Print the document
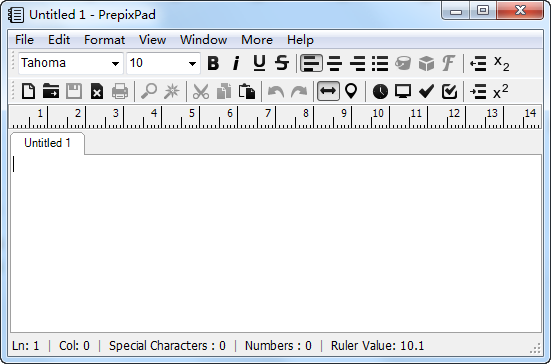Screen dimensions: 551x364 pos(120,91)
